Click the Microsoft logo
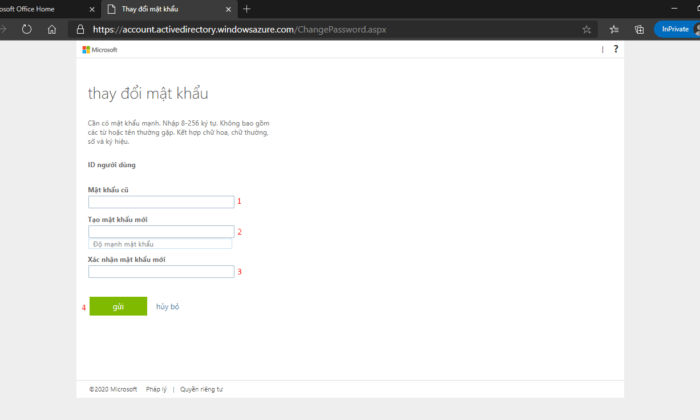The image size is (700, 420). pyautogui.click(x=100, y=50)
